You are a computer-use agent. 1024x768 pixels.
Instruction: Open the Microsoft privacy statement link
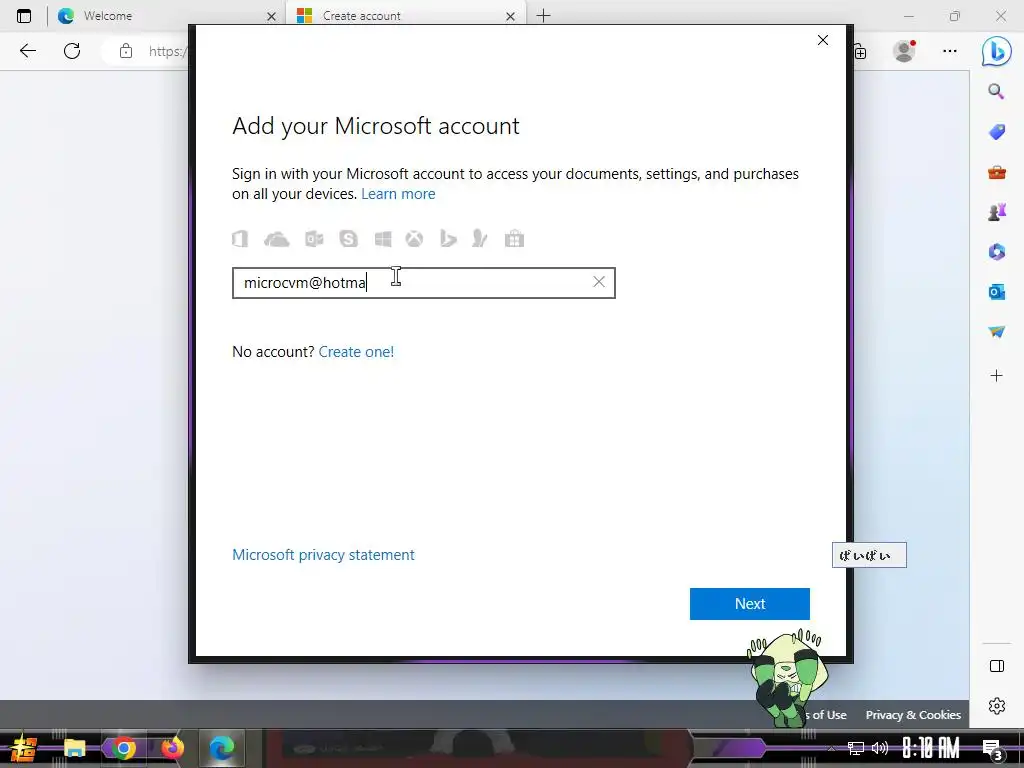point(323,554)
